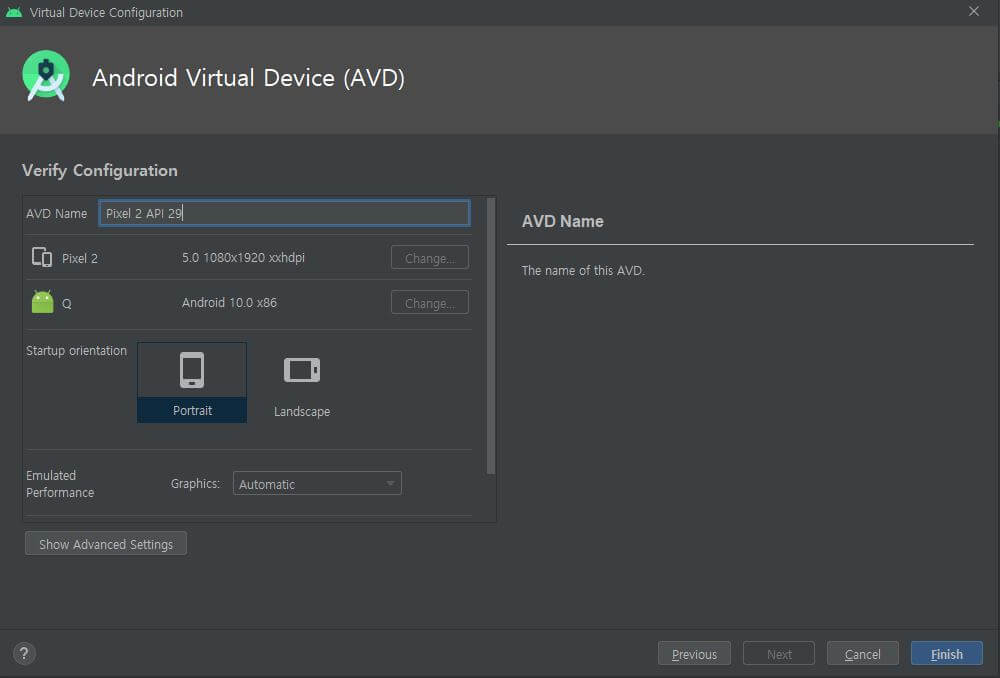
Task: Click the green Android Q release icon
Action: pos(41,302)
